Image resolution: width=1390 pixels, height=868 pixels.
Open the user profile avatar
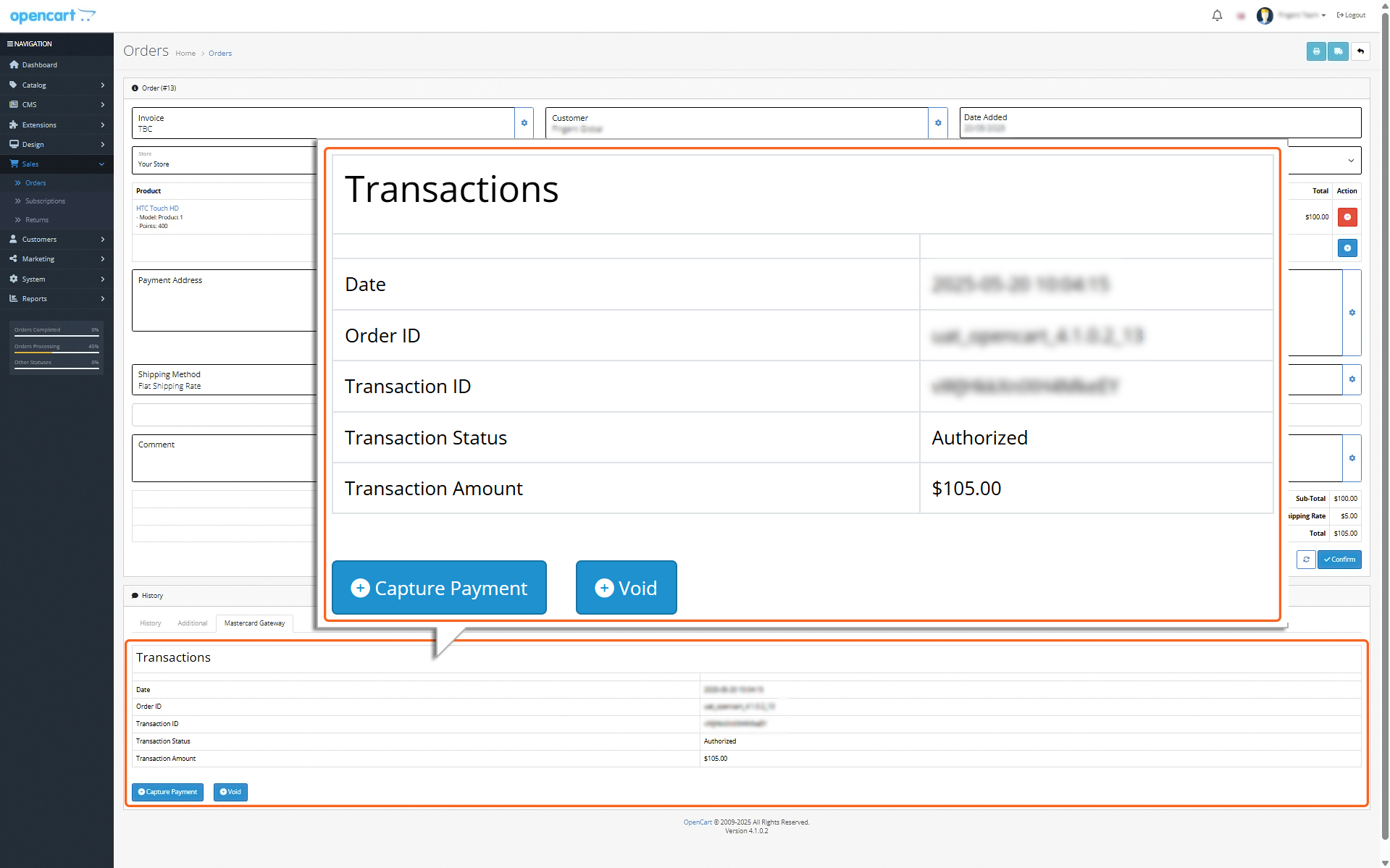click(1265, 15)
